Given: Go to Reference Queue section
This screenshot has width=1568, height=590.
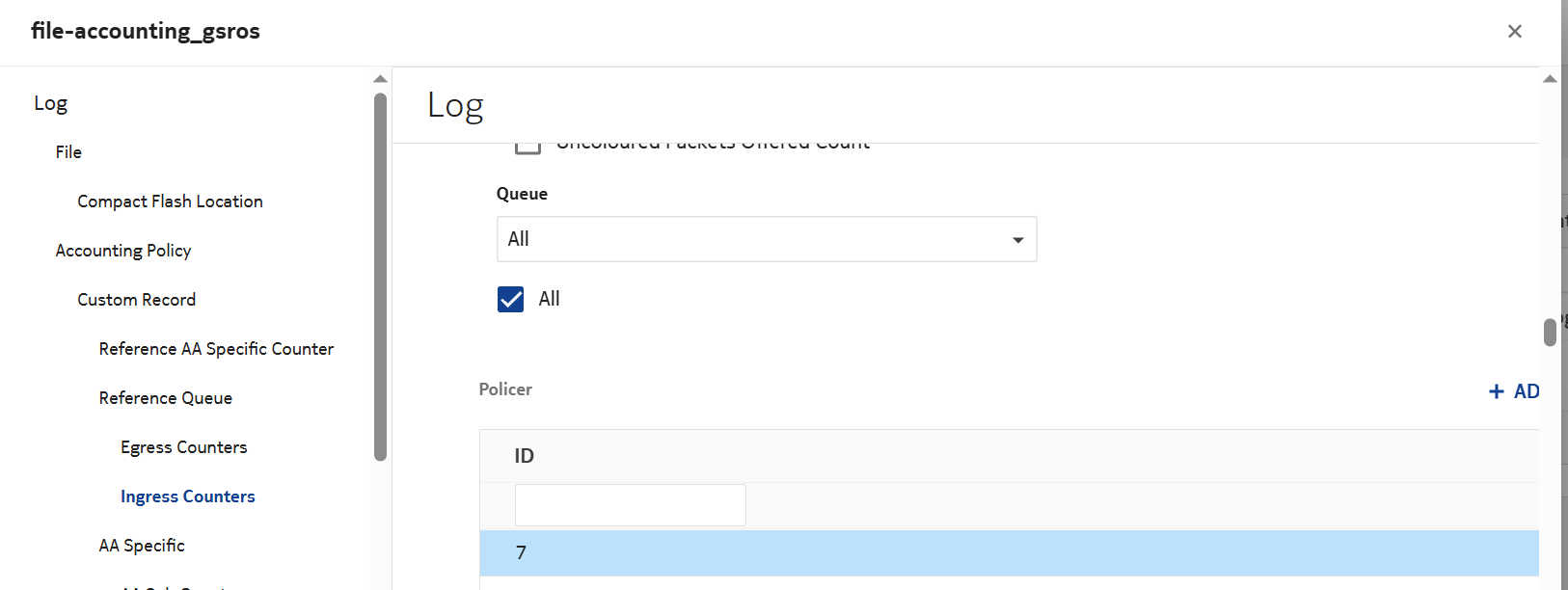Looking at the screenshot, I should tap(166, 398).
